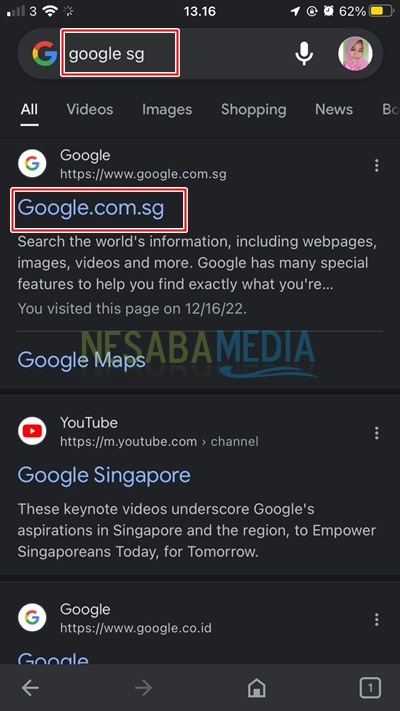Select the News tab
This screenshot has height=711, width=400.
click(x=334, y=109)
